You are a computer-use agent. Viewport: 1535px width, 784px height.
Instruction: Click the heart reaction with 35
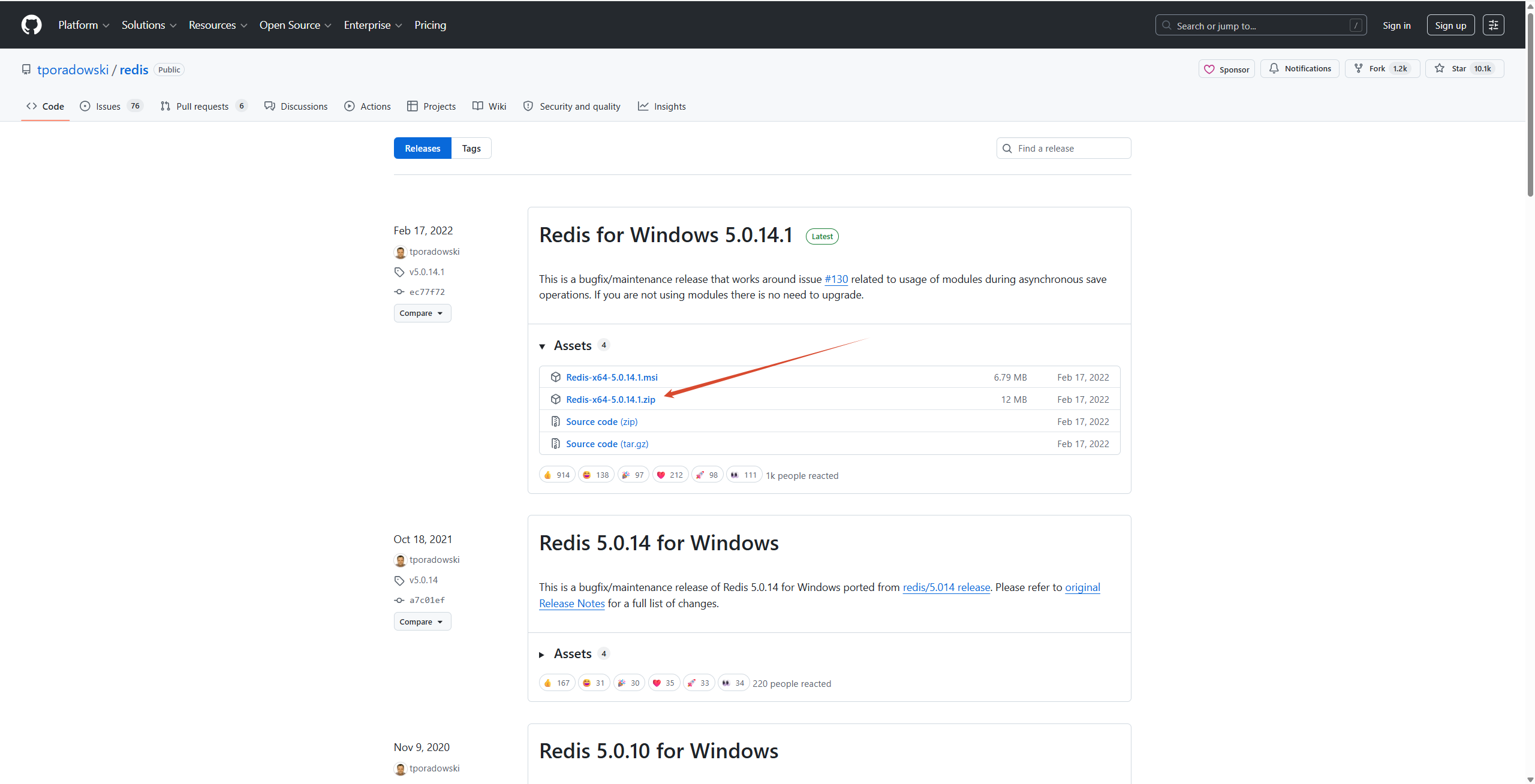tap(664, 683)
